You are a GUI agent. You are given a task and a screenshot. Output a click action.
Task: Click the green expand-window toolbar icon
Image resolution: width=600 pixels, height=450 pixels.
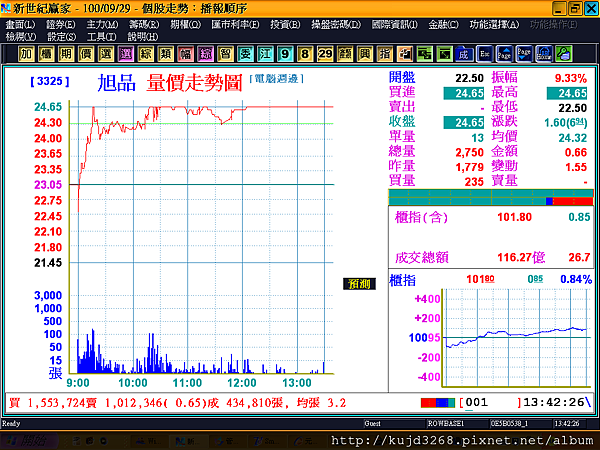click(x=444, y=54)
